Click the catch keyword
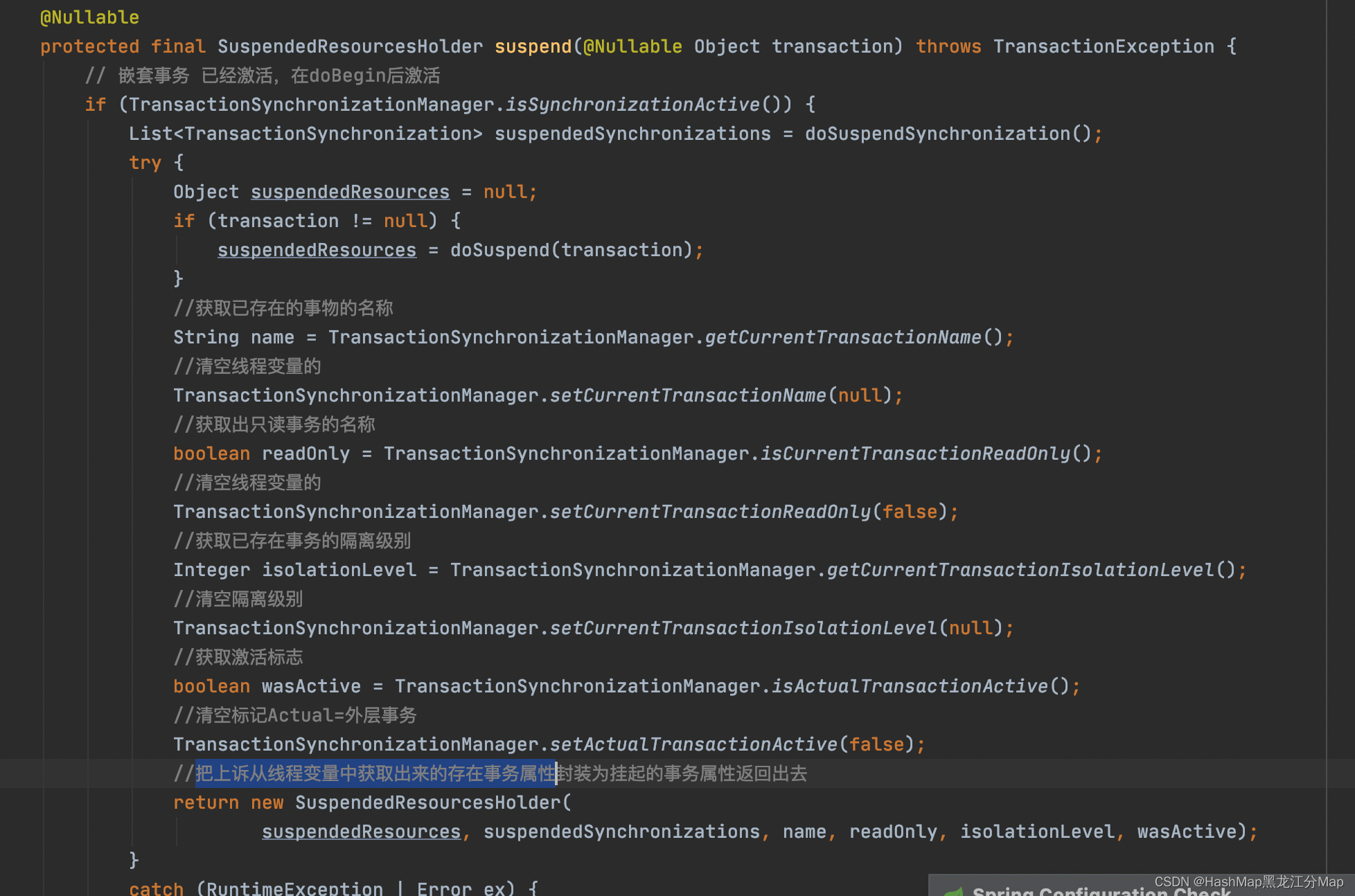 point(156,888)
